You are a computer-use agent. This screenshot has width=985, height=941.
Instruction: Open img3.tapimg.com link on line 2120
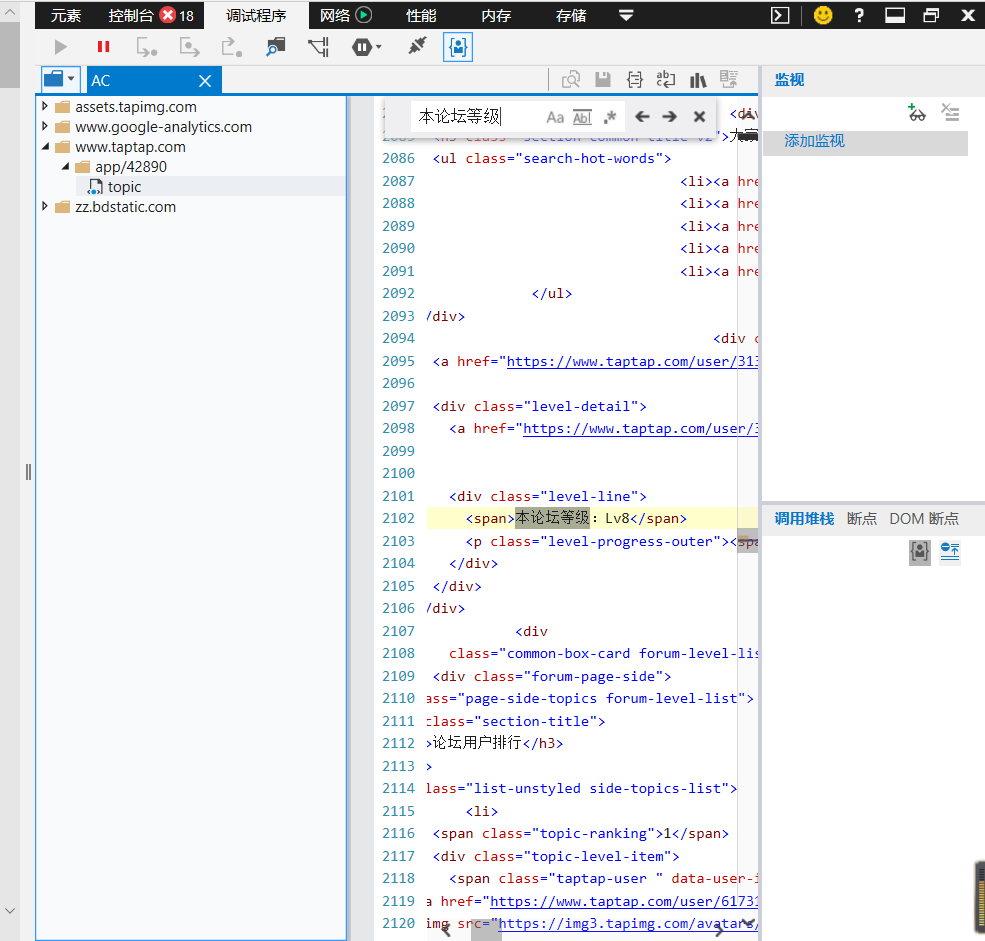point(628,923)
